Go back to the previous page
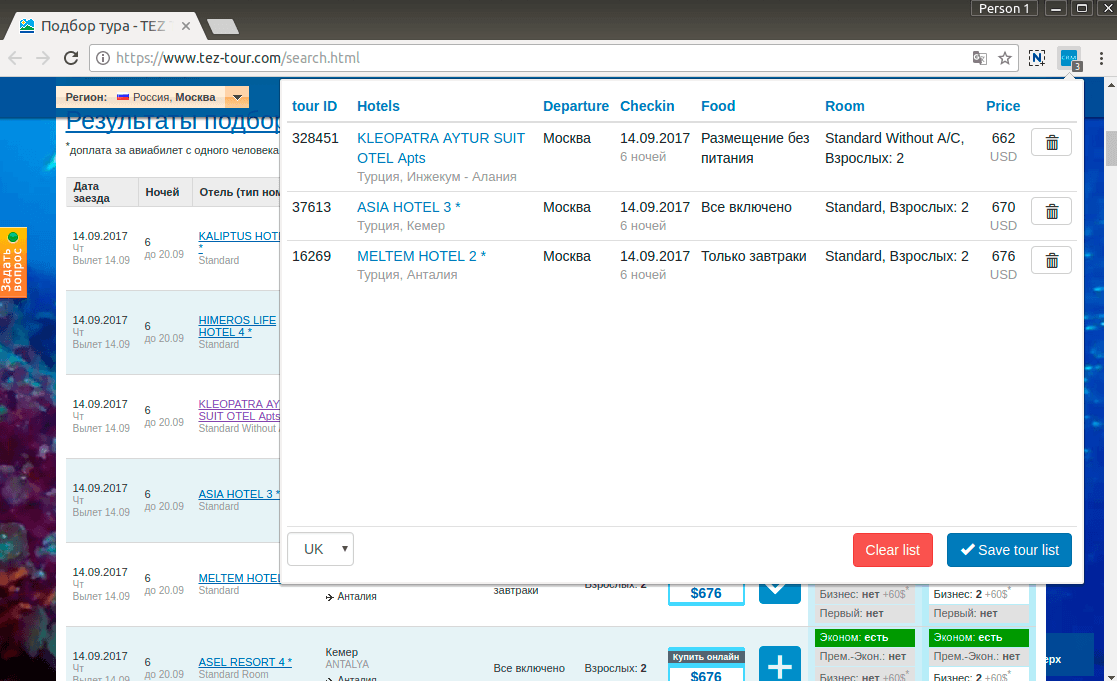The image size is (1117, 681). click(16, 58)
